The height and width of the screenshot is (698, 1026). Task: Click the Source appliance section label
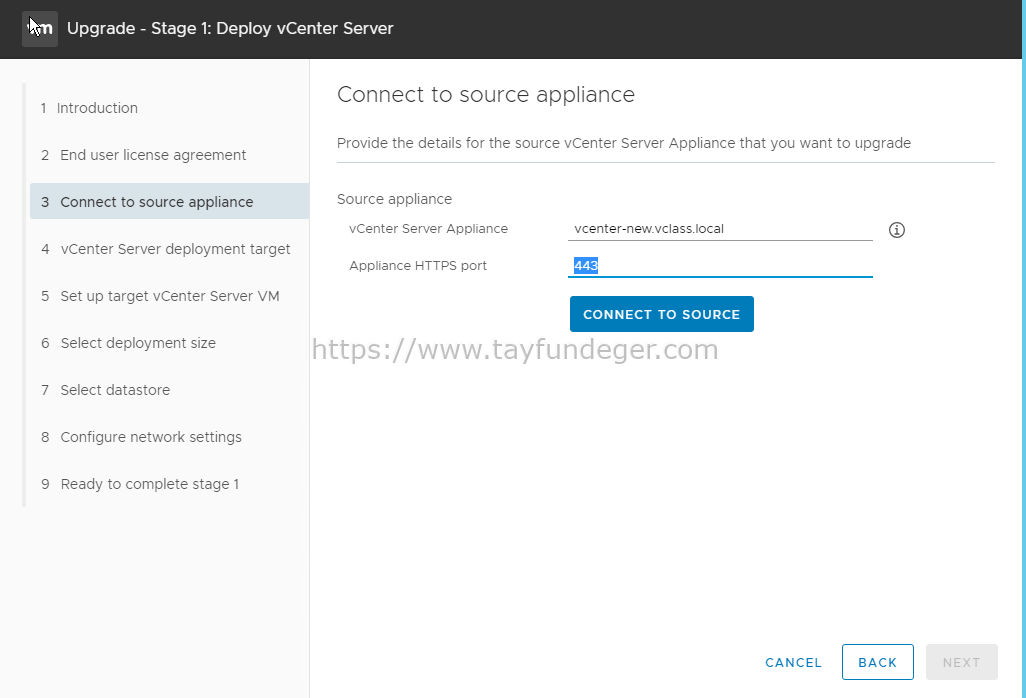(394, 199)
